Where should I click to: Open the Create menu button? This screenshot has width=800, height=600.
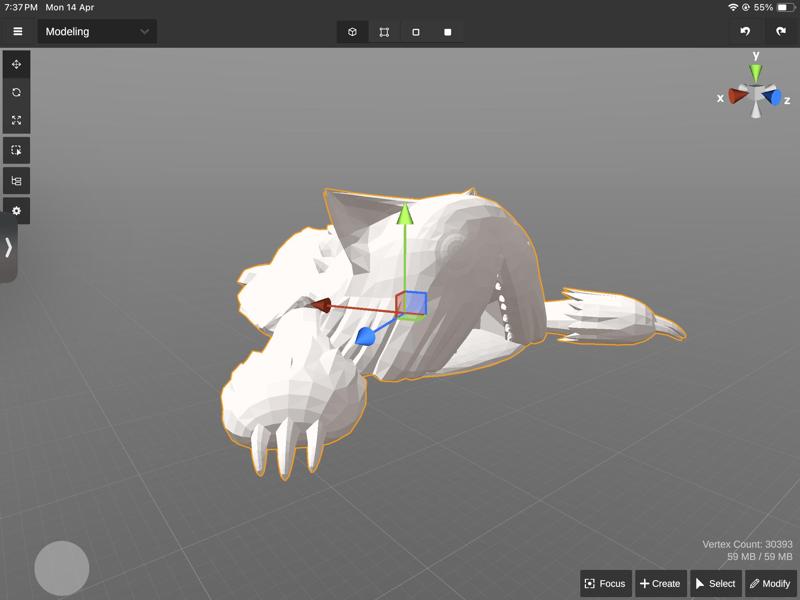[x=661, y=584]
